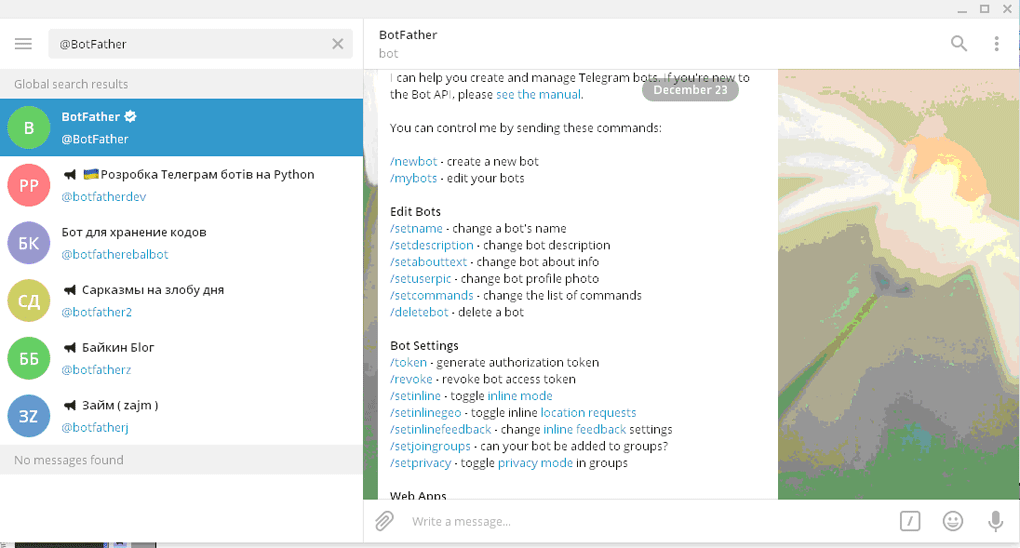Open the 'see the manual' link
Viewport: 1020px width, 548px height.
pos(538,95)
